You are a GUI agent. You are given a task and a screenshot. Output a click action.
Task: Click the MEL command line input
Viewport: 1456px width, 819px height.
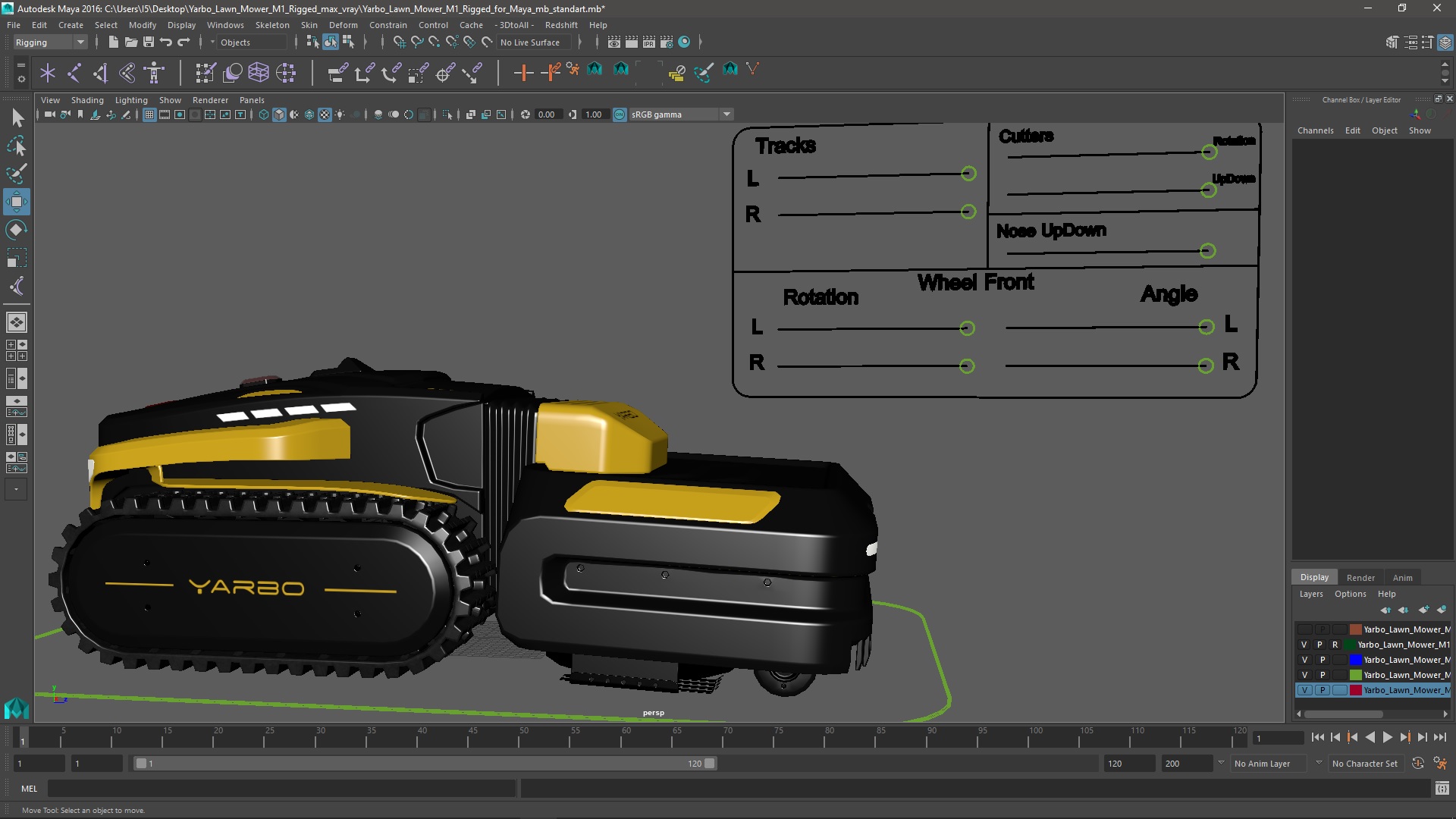tap(281, 789)
